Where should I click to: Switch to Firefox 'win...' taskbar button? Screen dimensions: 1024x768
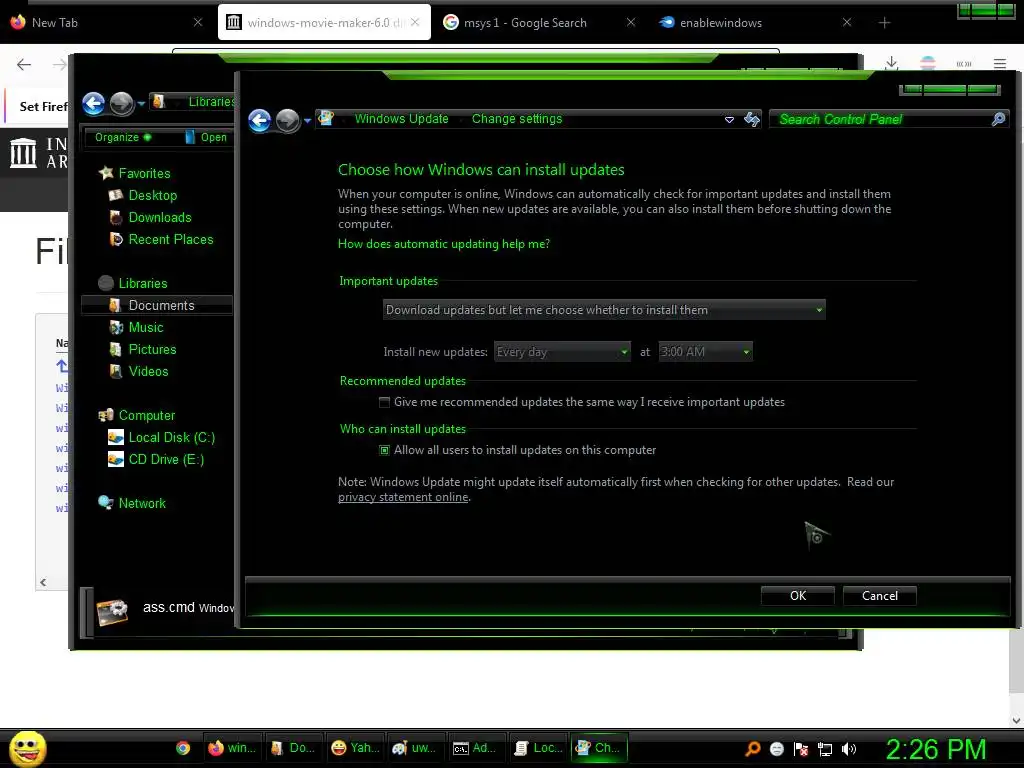pos(233,748)
